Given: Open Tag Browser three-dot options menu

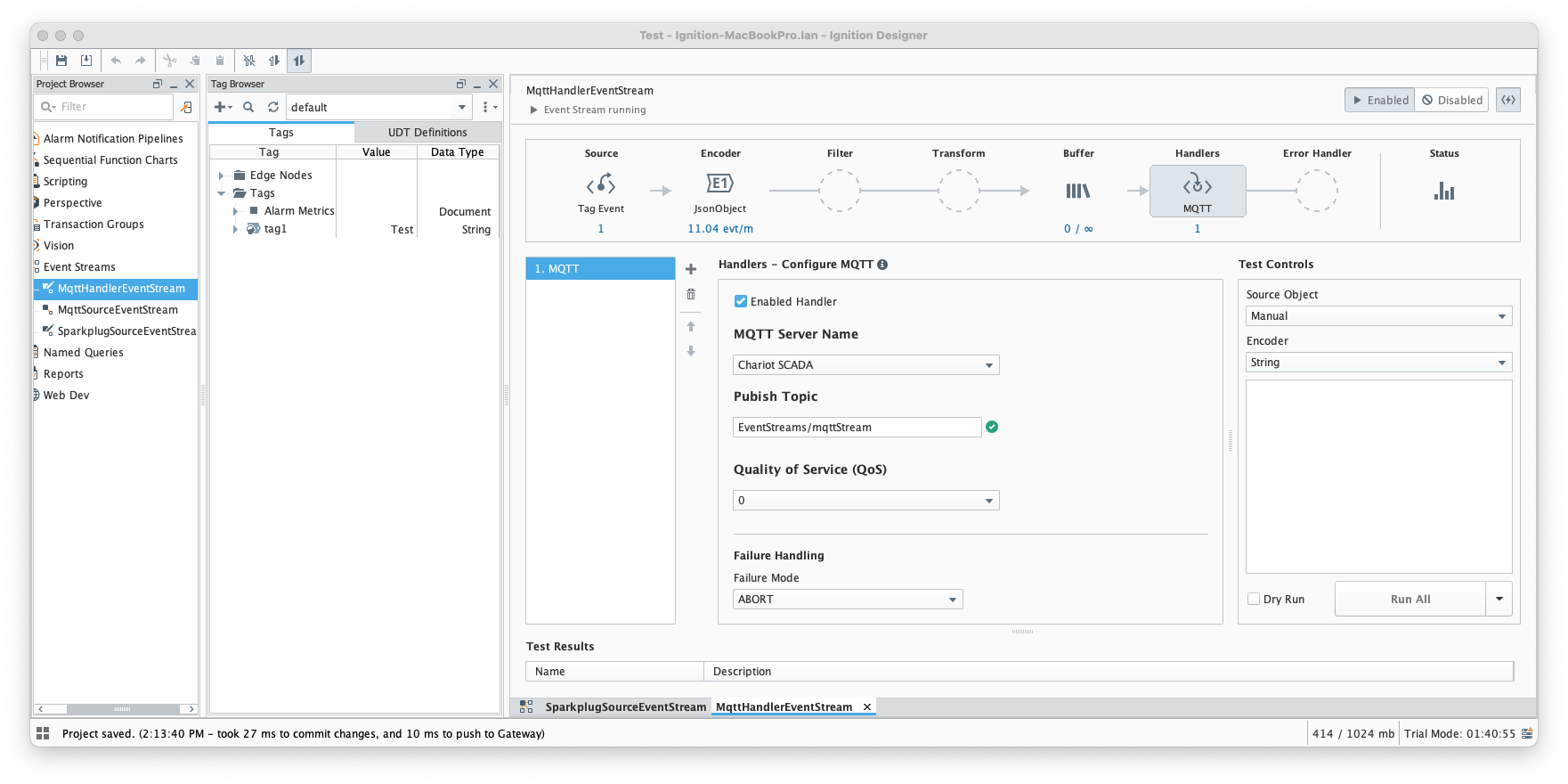Looking at the screenshot, I should click(488, 107).
